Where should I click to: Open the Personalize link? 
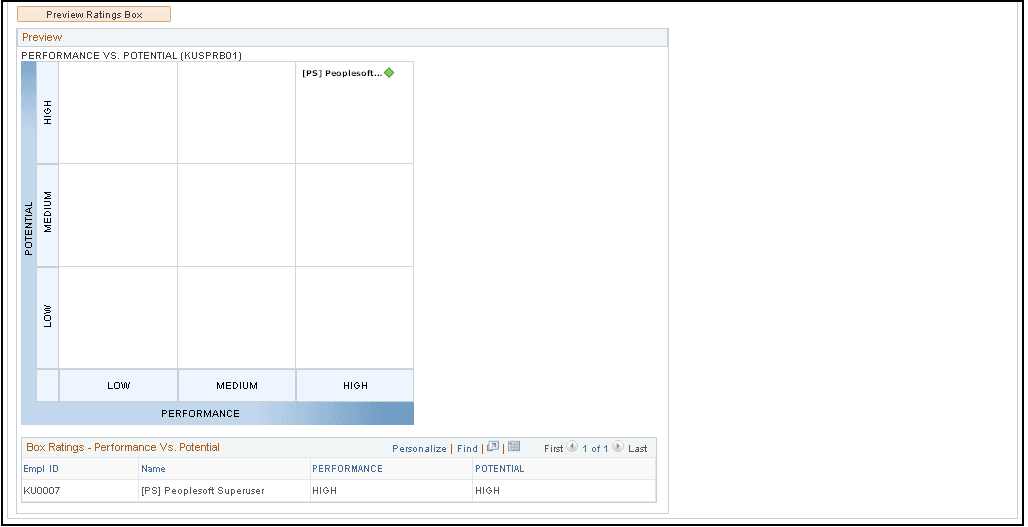[419, 449]
